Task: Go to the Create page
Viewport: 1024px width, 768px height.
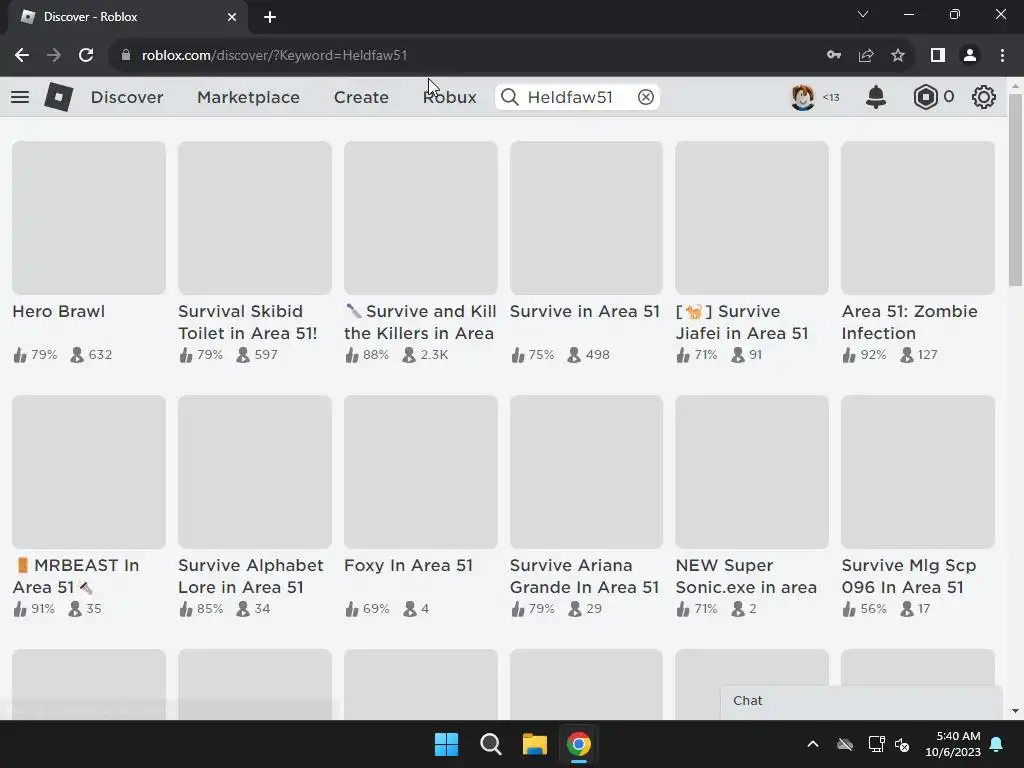Action: (x=361, y=97)
